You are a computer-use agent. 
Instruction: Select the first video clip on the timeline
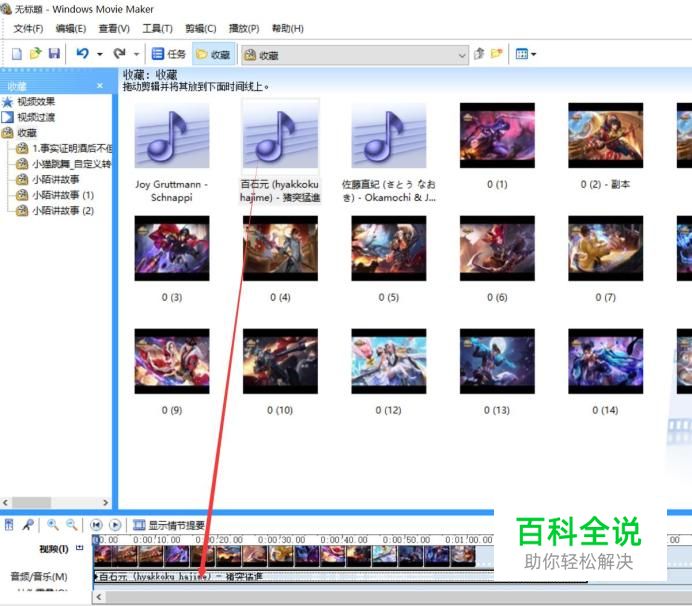(103, 556)
